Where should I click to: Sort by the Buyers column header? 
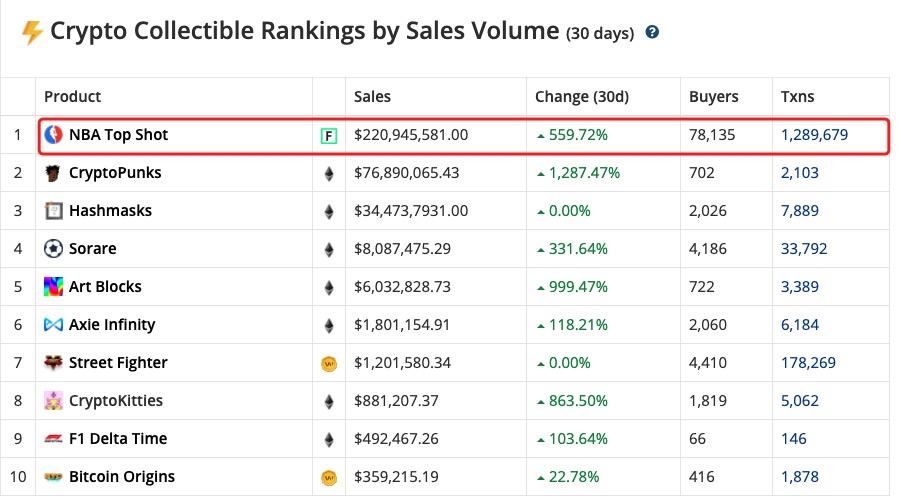[x=713, y=97]
